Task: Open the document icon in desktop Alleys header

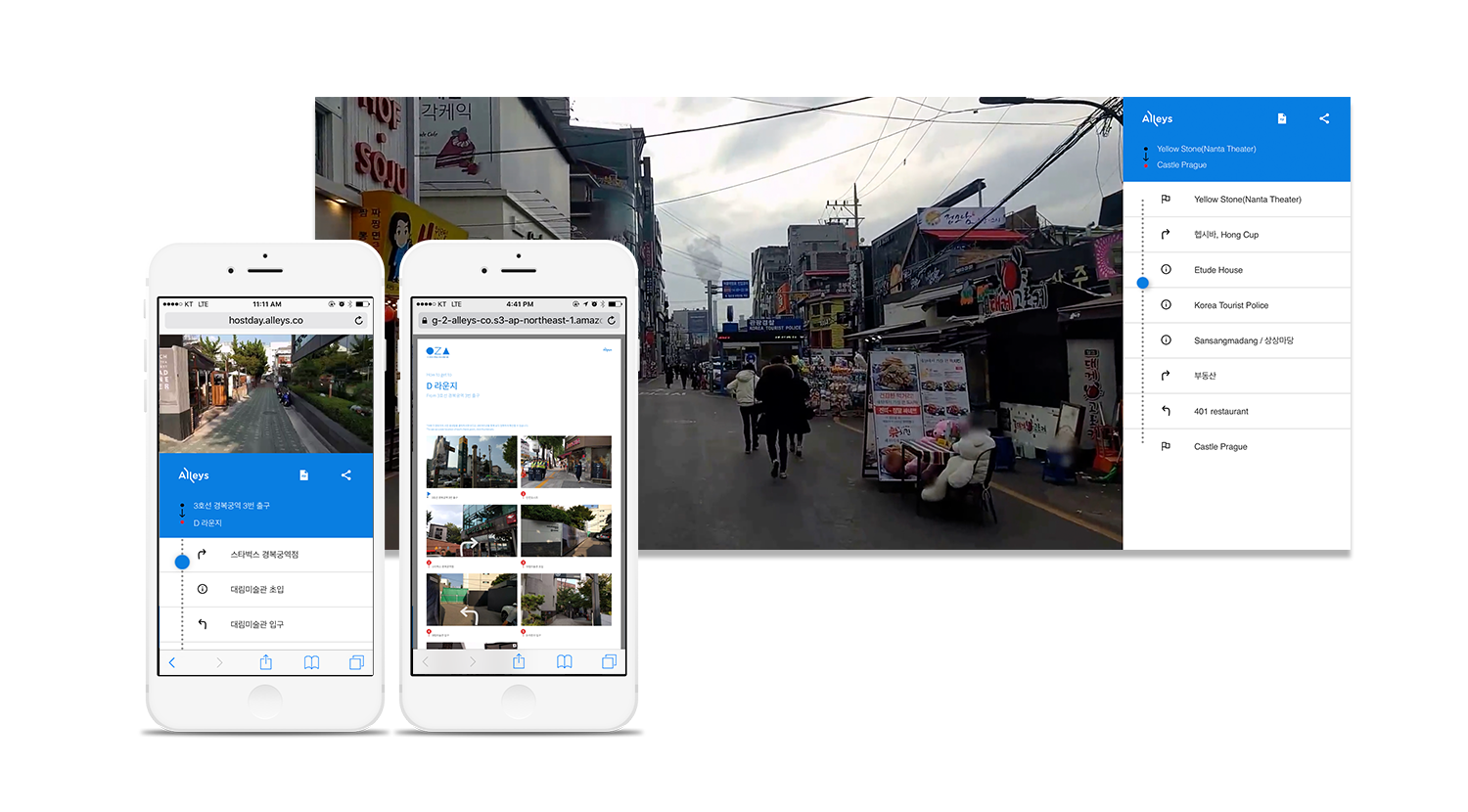Action: pos(1282,118)
